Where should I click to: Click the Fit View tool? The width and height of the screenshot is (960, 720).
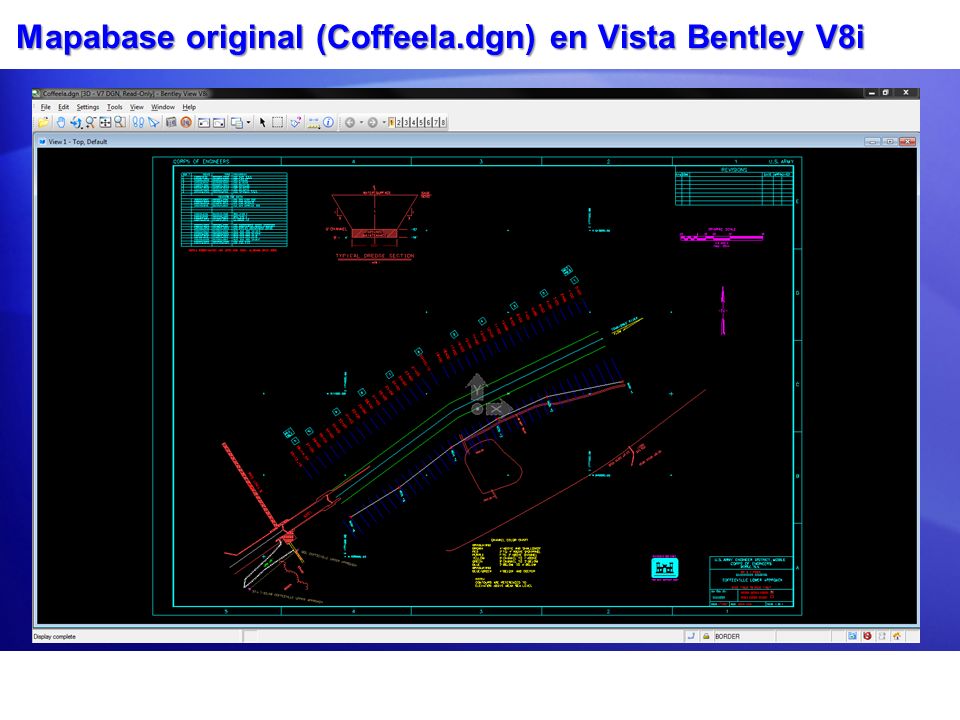(x=105, y=122)
